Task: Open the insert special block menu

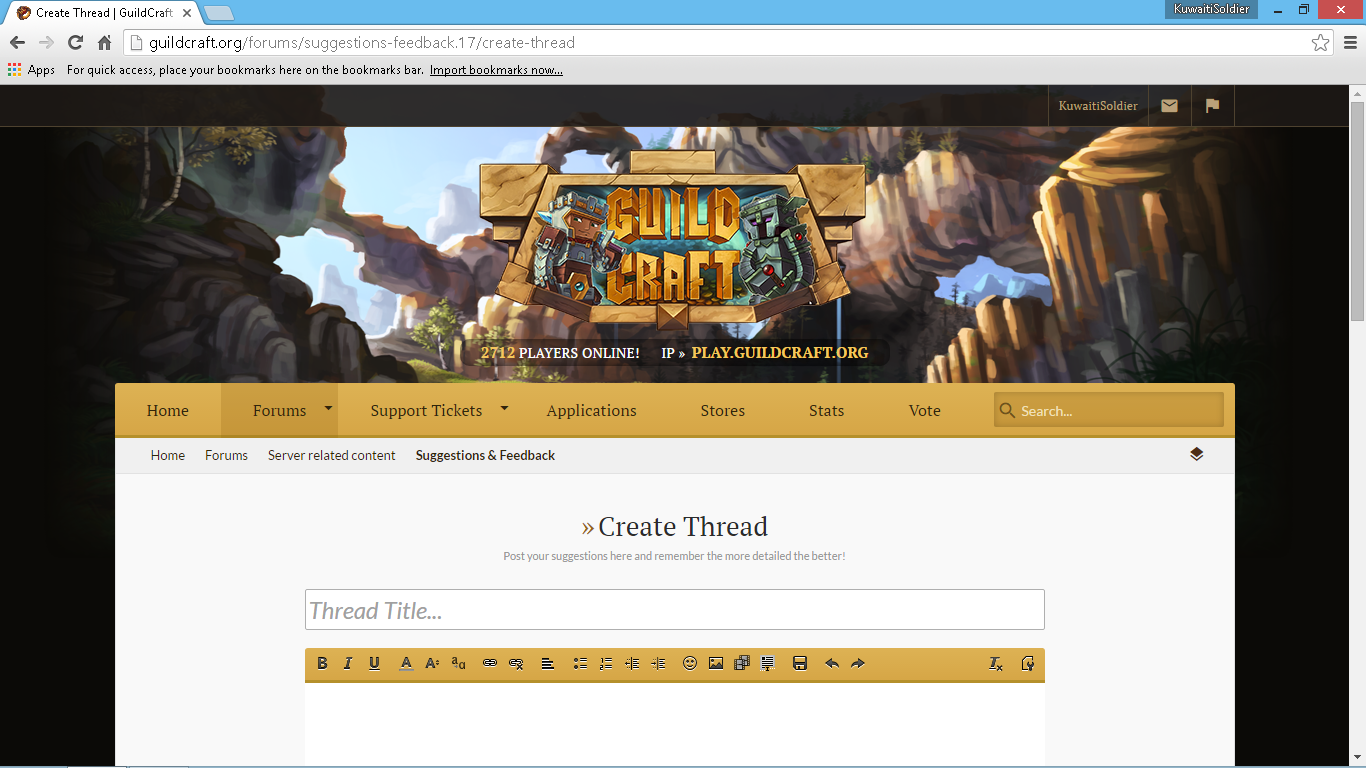Action: pyautogui.click(x=768, y=663)
